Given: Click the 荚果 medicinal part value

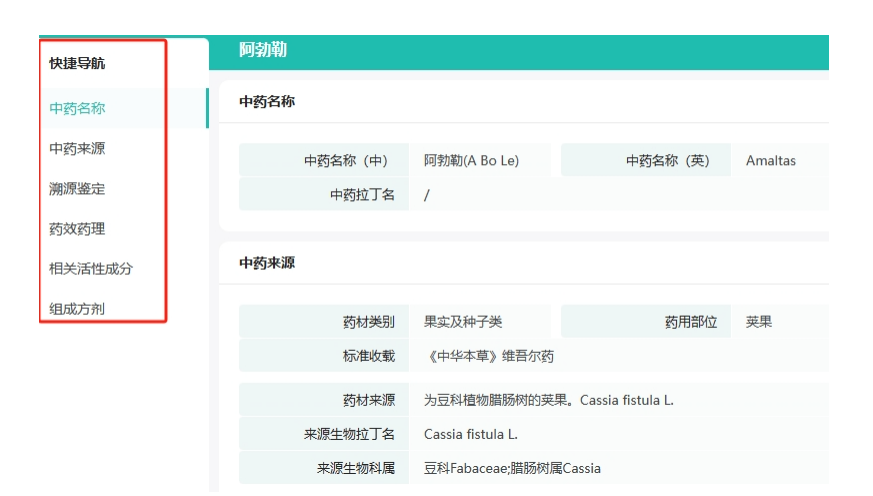Looking at the screenshot, I should pyautogui.click(x=759, y=322).
